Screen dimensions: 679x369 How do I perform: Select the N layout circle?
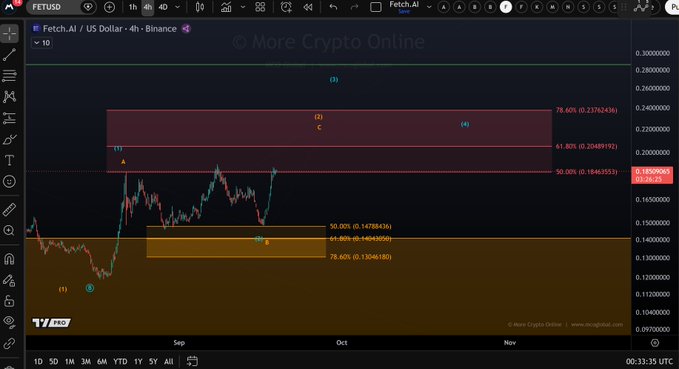(568, 7)
